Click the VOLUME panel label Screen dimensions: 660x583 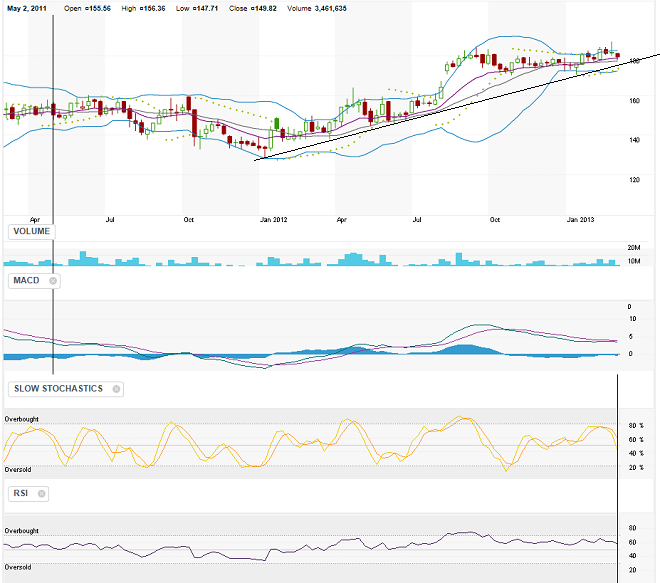(x=32, y=232)
